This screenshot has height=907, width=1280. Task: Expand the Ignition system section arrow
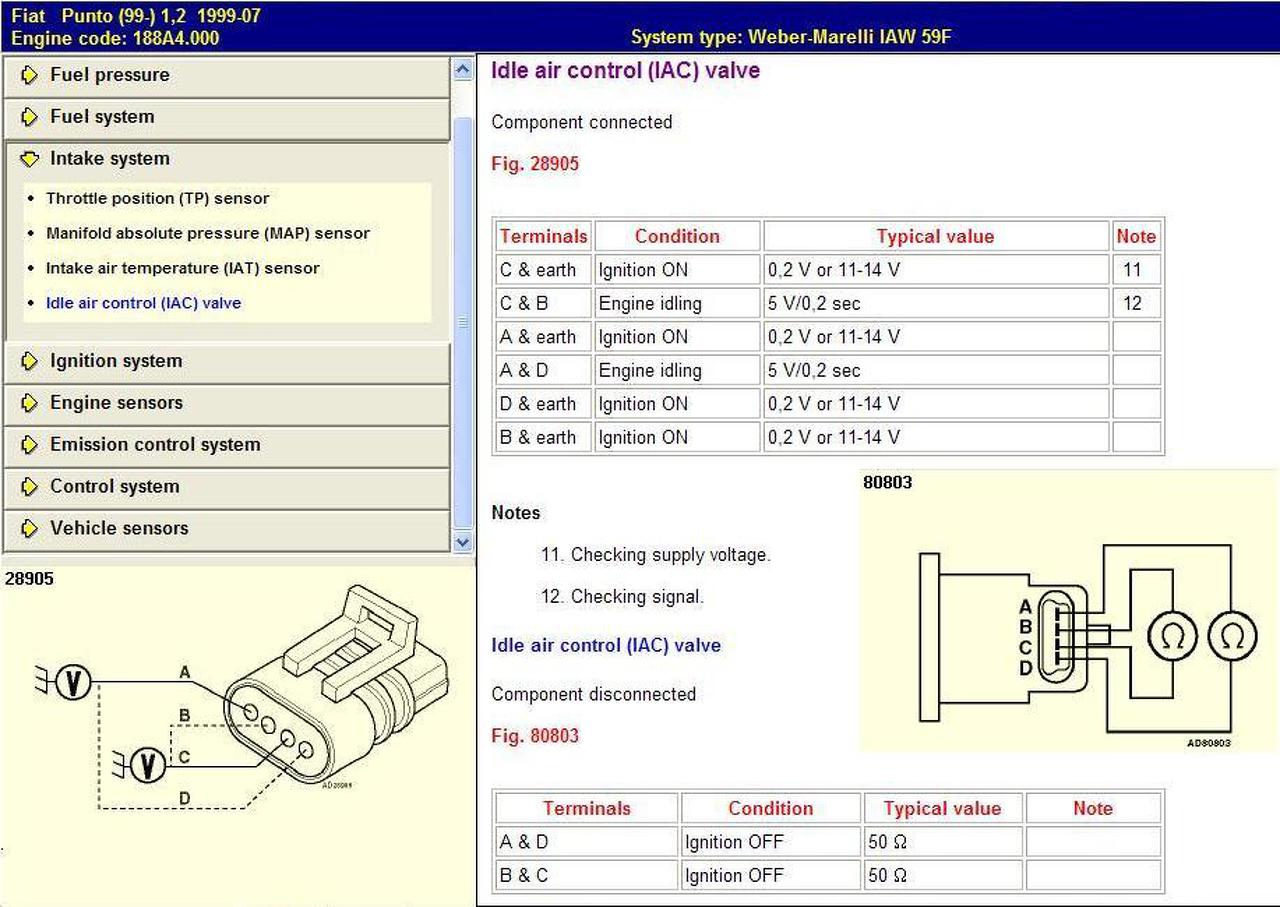pyautogui.click(x=30, y=361)
